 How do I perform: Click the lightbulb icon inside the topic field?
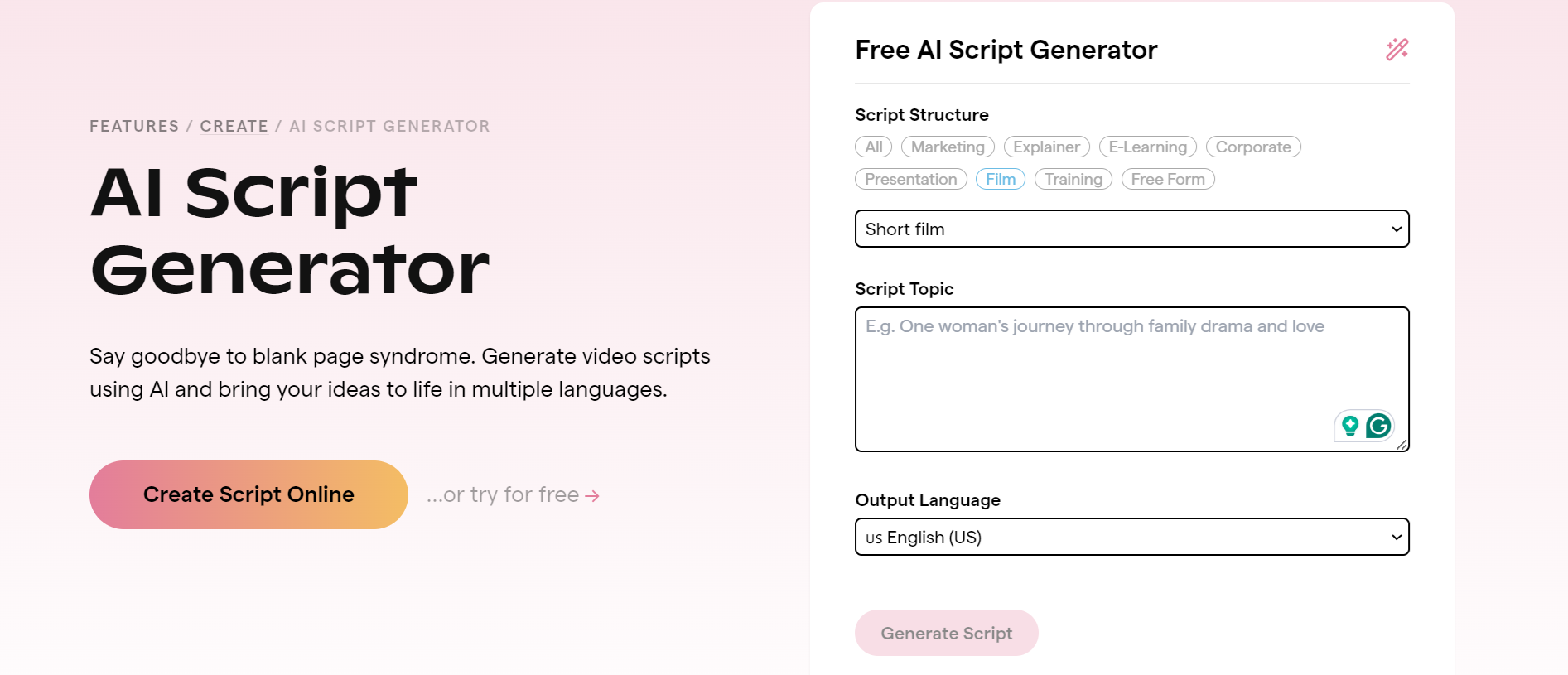click(x=1348, y=426)
